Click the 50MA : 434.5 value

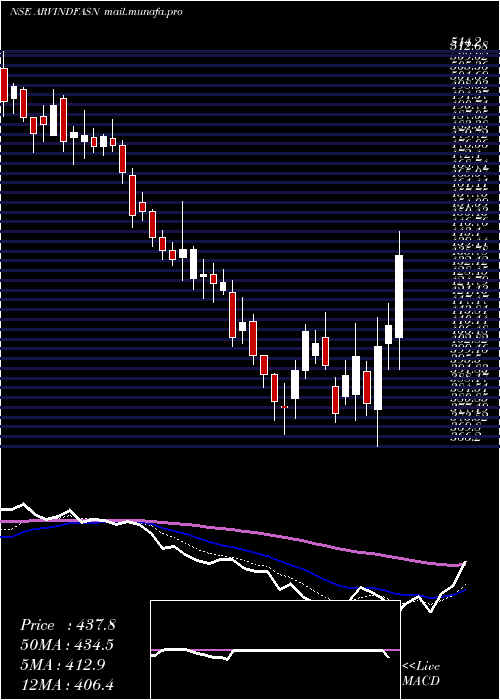(67, 645)
